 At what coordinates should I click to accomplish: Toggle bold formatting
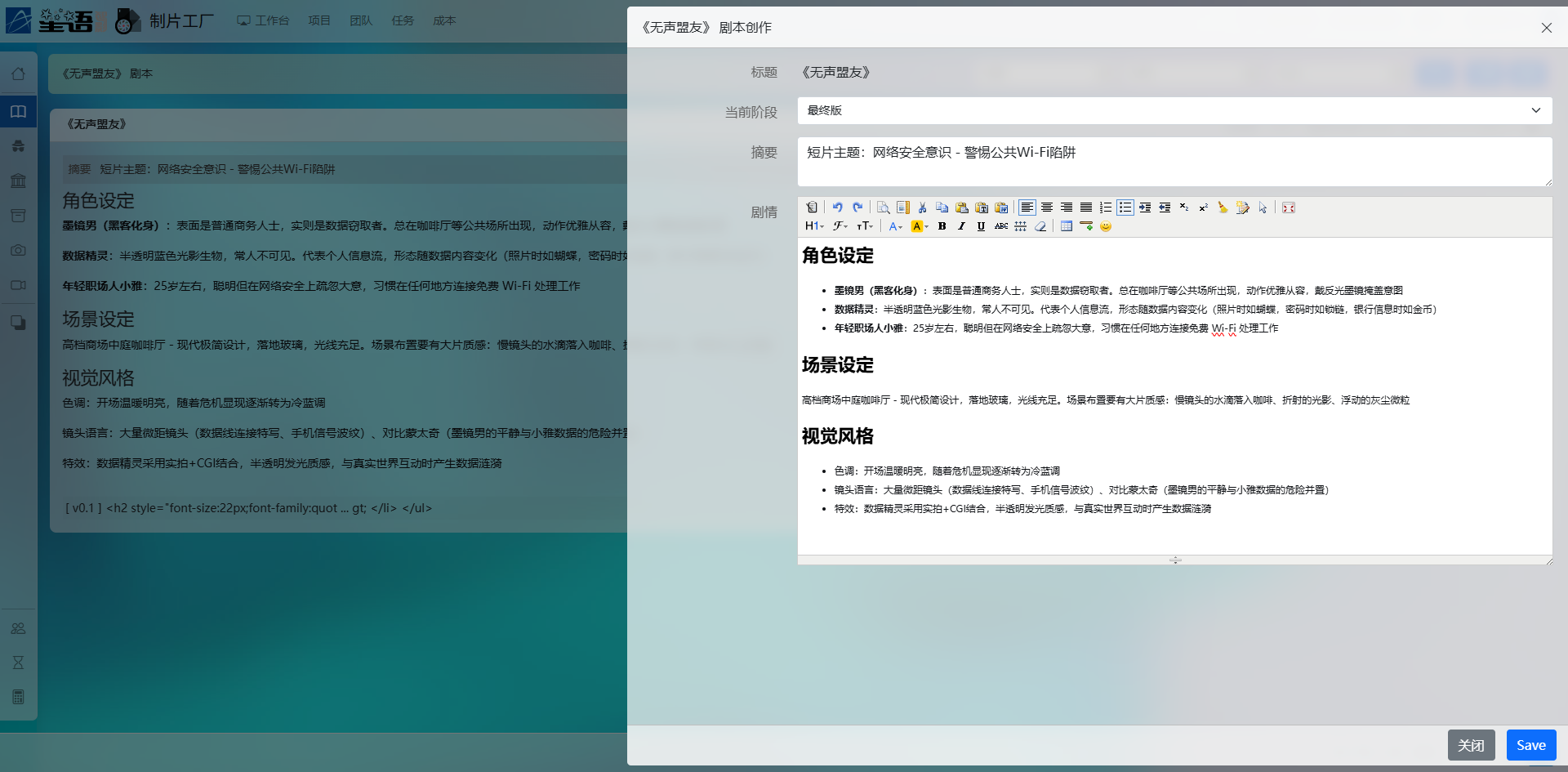click(942, 226)
